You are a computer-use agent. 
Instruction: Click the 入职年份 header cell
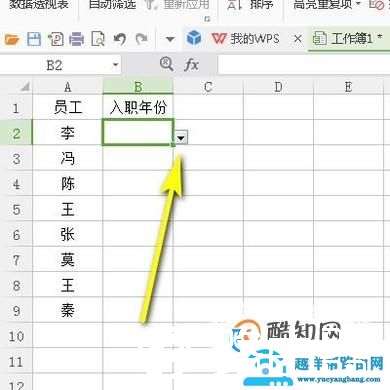(x=138, y=107)
